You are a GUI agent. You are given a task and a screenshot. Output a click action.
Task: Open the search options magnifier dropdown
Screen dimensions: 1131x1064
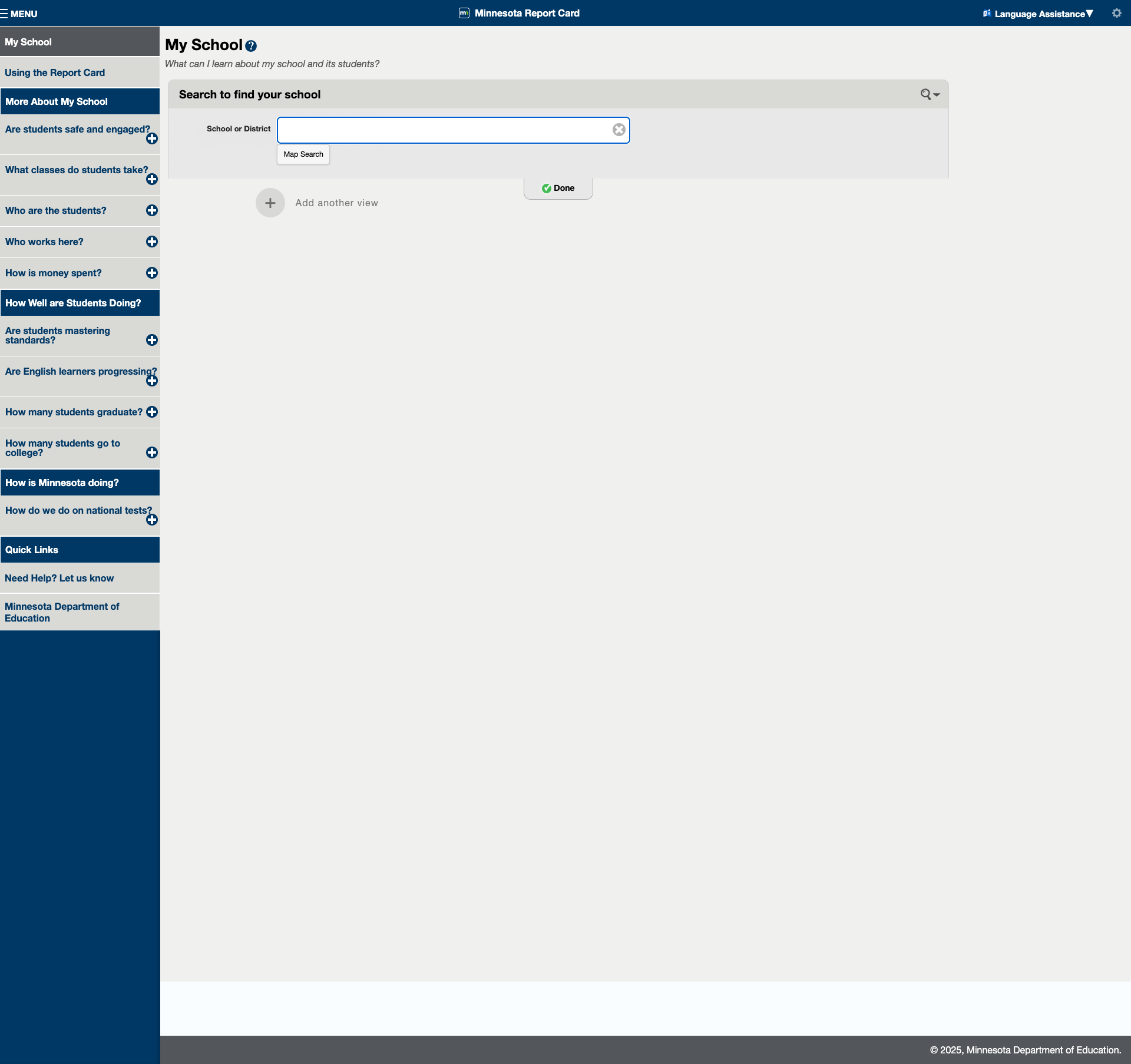pos(930,94)
